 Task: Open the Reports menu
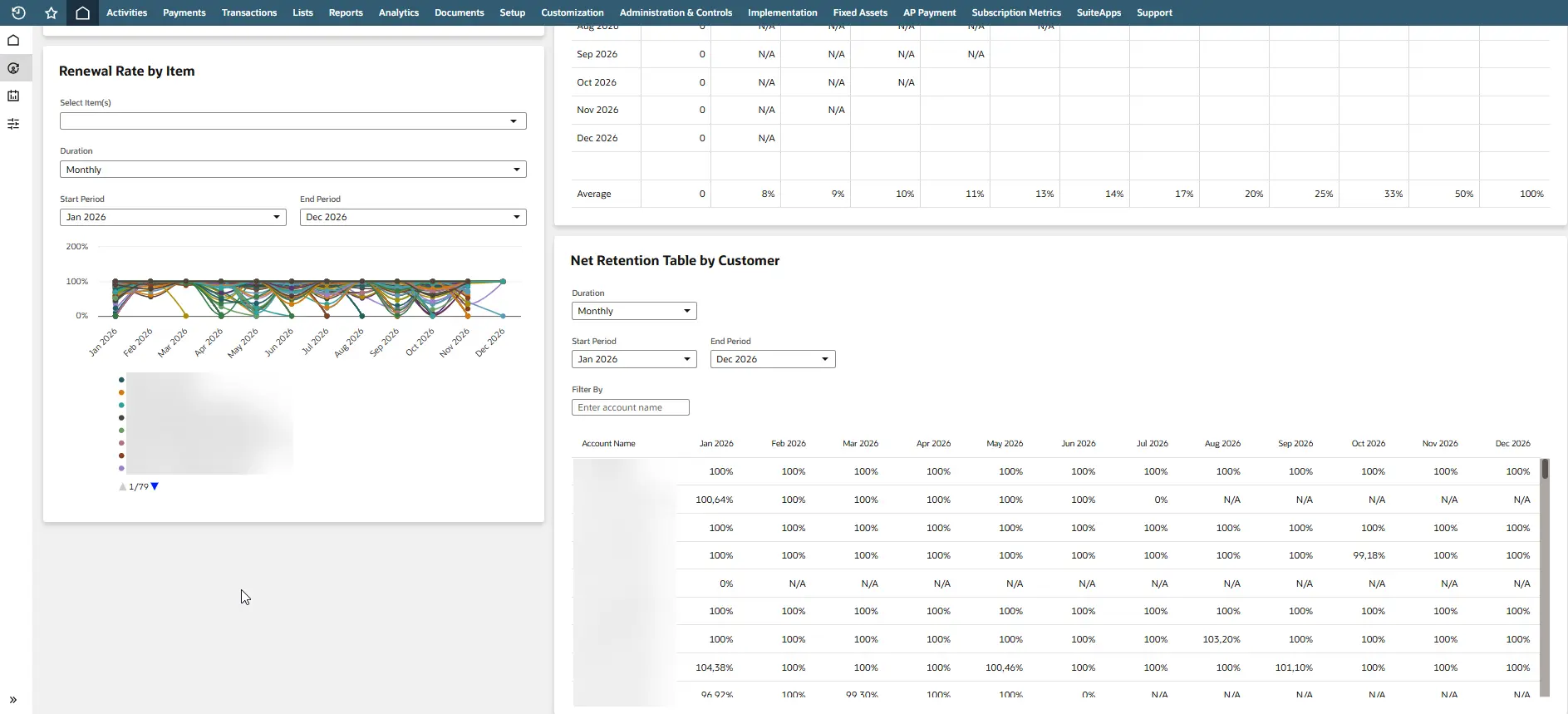346,12
